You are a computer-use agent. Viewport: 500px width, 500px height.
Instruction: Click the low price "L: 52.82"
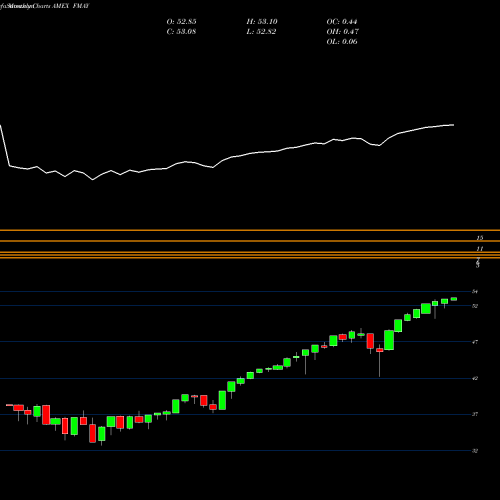[x=261, y=32]
